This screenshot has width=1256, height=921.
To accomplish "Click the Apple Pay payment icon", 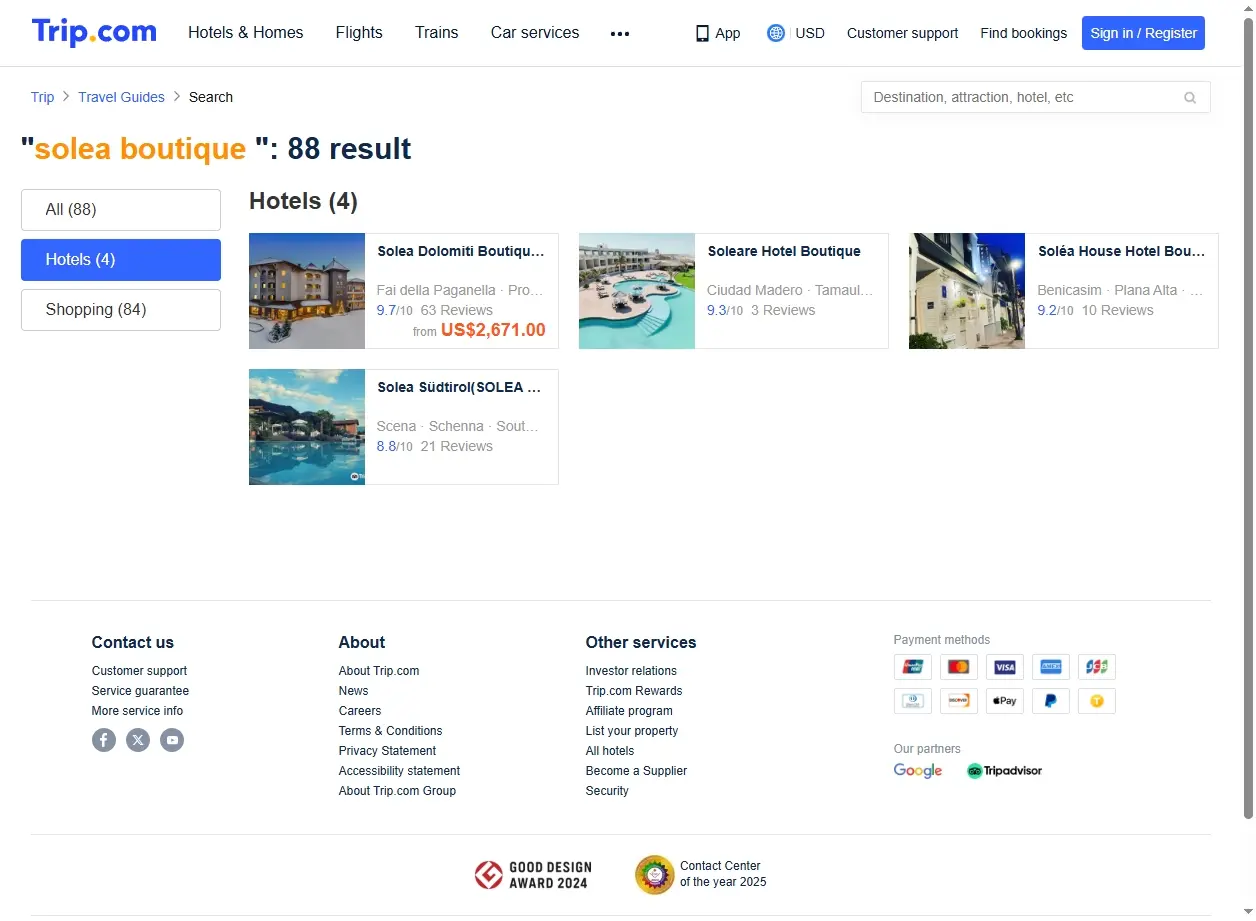I will point(1005,701).
